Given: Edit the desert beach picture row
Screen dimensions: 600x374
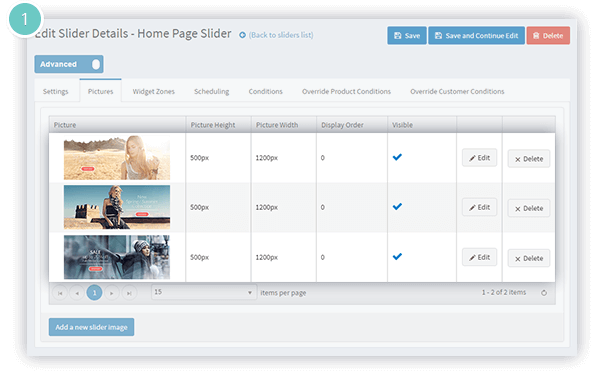Looking at the screenshot, I should [479, 158].
